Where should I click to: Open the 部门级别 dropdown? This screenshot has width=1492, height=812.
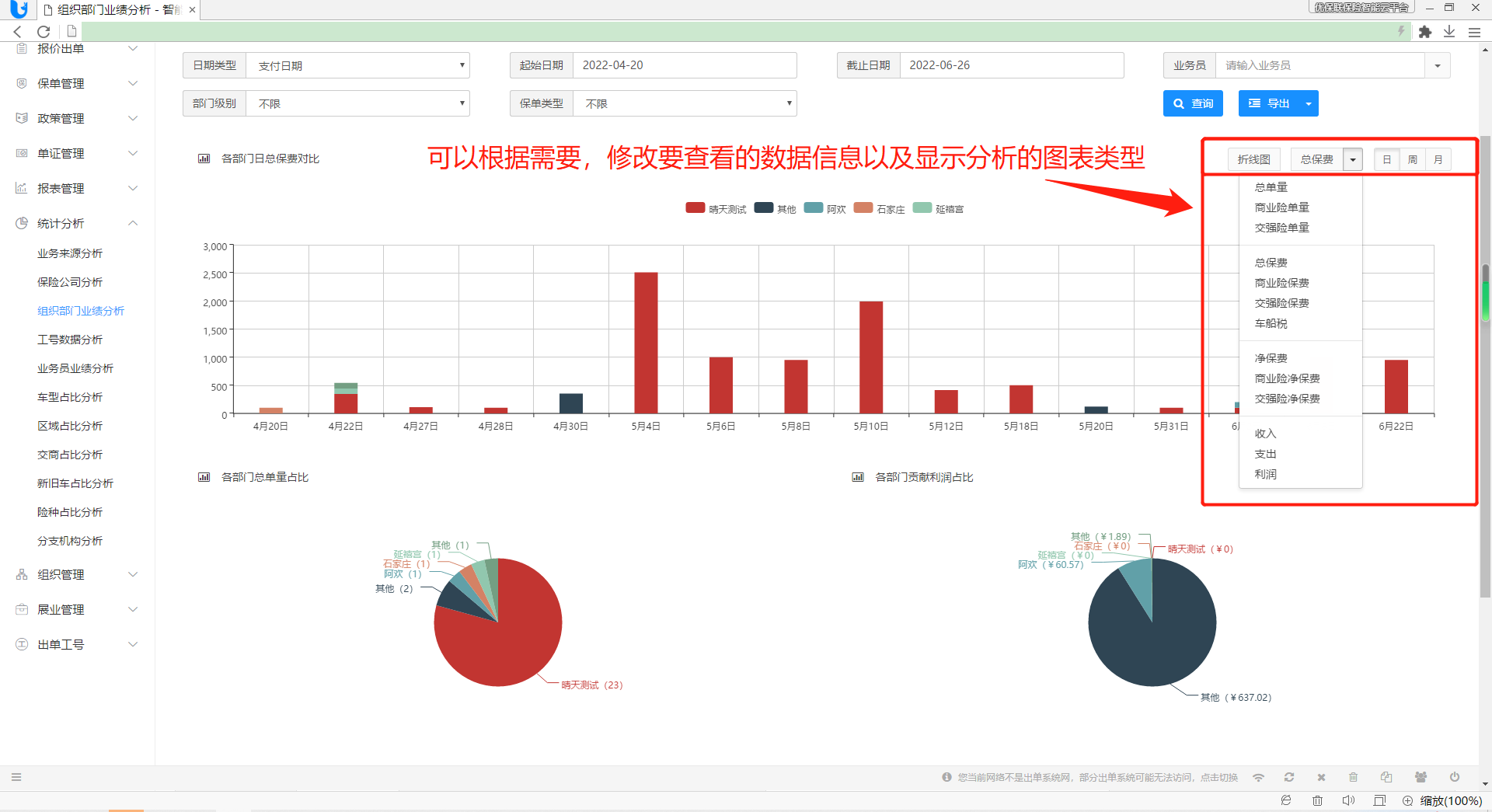[x=357, y=103]
